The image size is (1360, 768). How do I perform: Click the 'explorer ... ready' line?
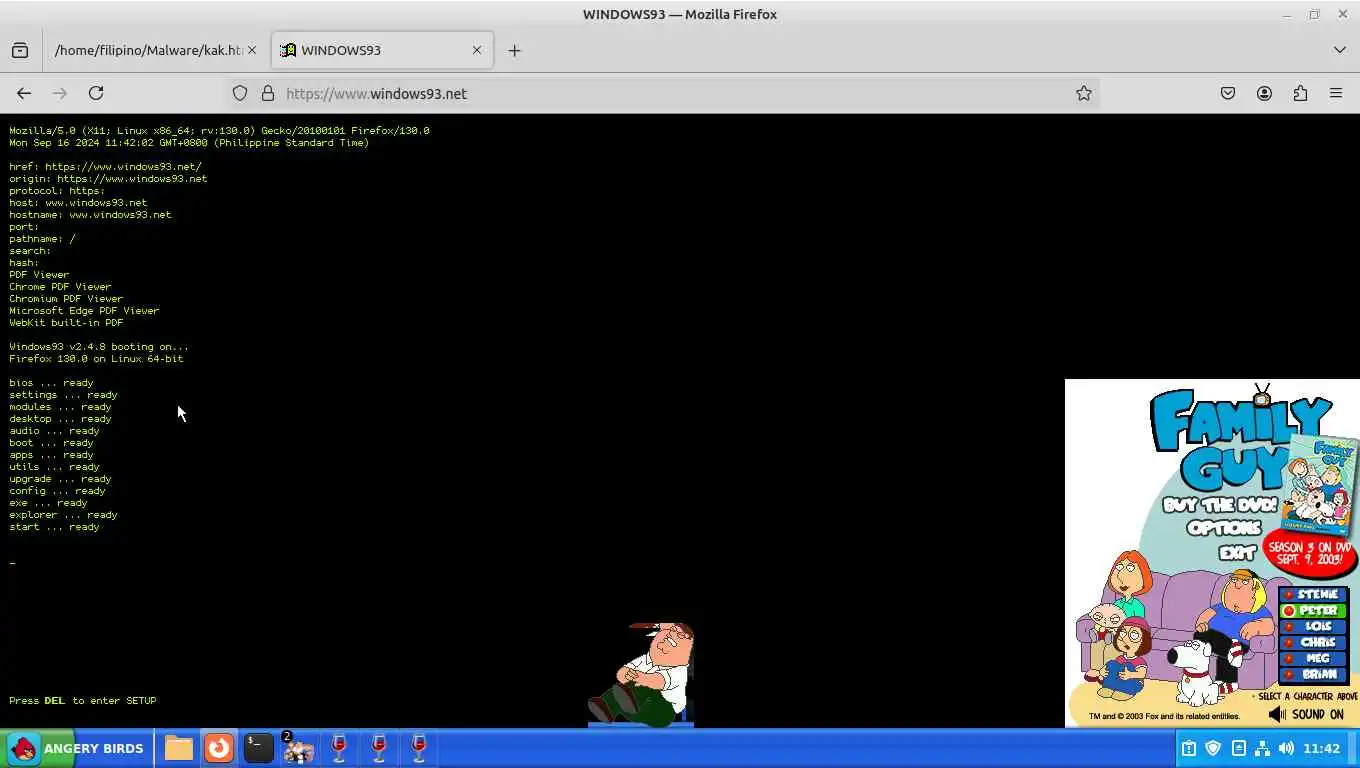[63, 515]
